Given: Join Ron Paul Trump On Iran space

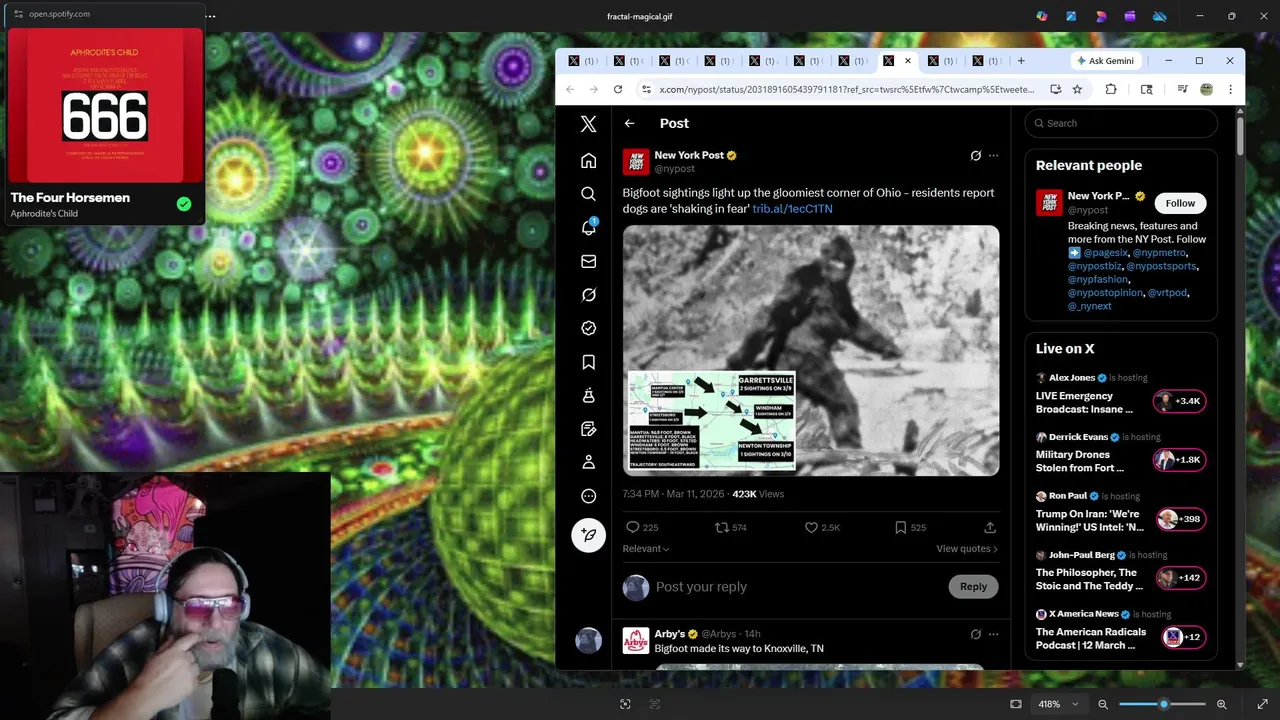Looking at the screenshot, I should pyautogui.click(x=1121, y=514).
